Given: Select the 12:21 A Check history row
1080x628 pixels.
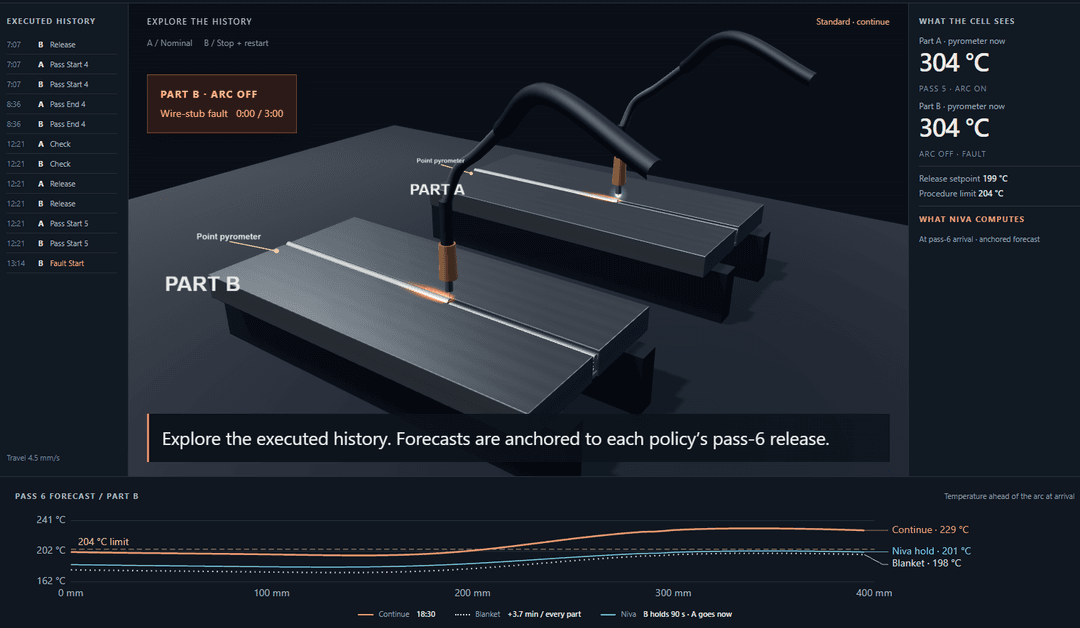Looking at the screenshot, I should [61, 145].
